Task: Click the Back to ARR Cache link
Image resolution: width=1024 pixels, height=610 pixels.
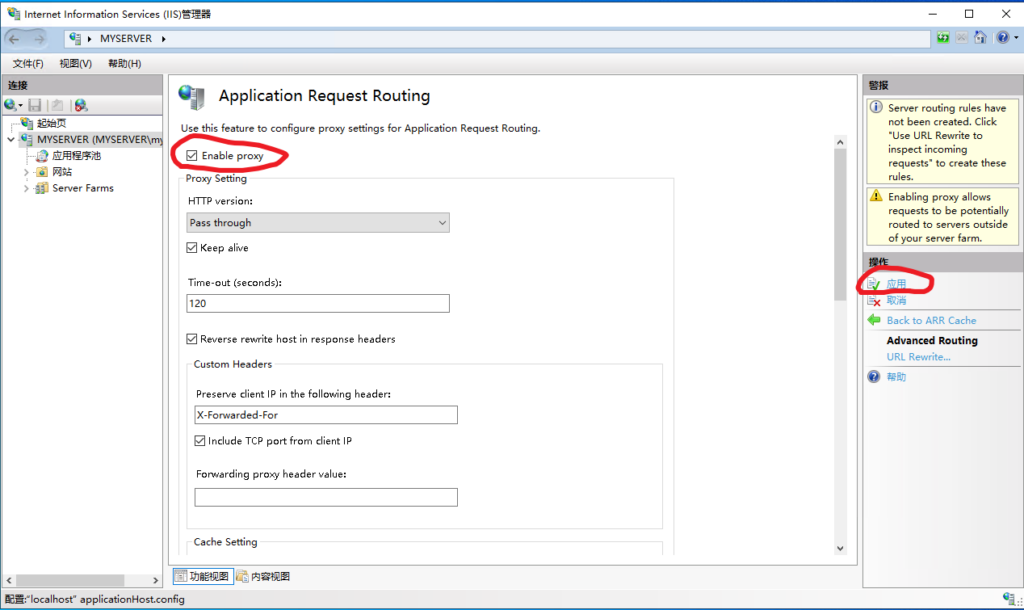Action: (931, 321)
